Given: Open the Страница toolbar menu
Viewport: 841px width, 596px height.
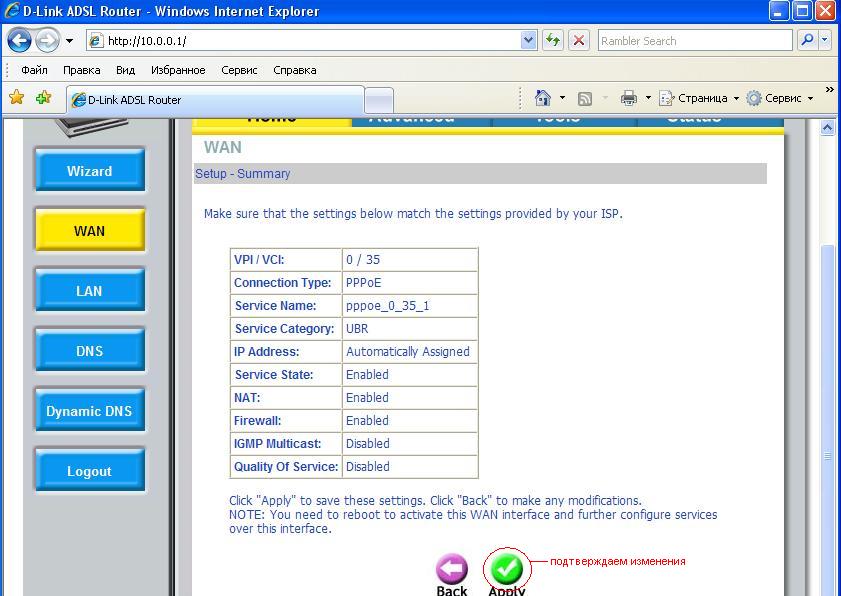Looking at the screenshot, I should click(x=699, y=98).
